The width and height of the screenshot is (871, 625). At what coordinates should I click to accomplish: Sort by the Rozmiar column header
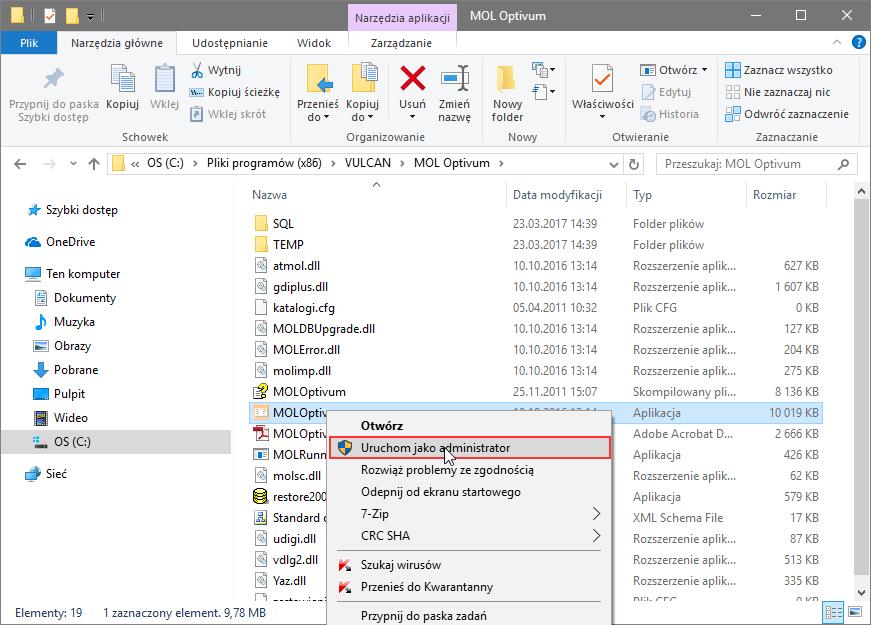point(774,195)
